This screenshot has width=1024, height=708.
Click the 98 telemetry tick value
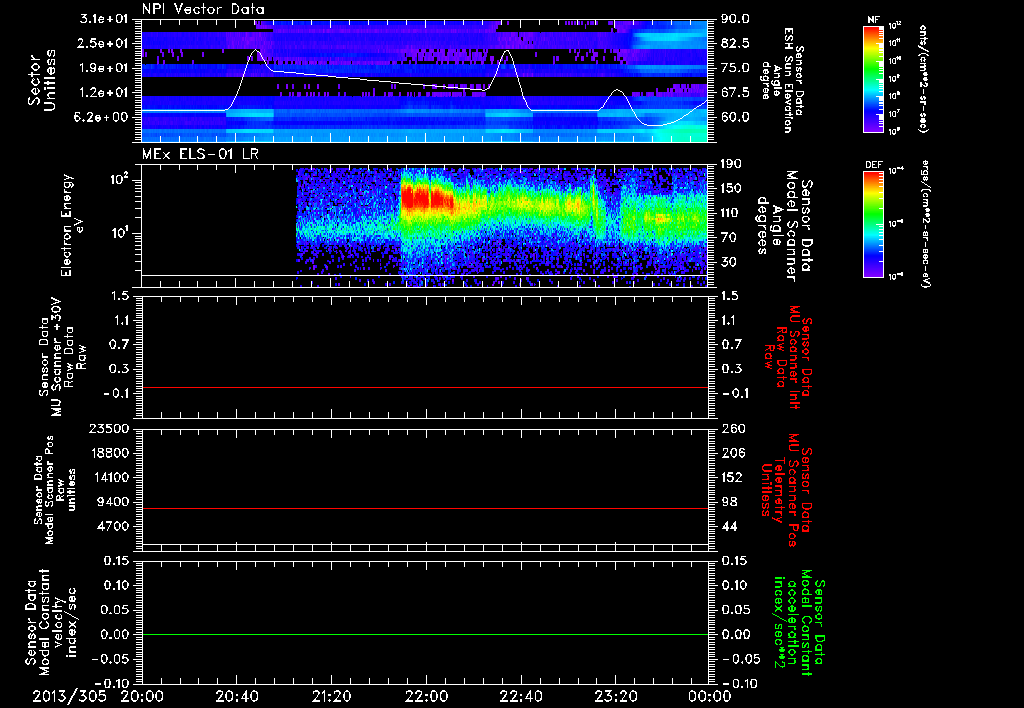(728, 502)
